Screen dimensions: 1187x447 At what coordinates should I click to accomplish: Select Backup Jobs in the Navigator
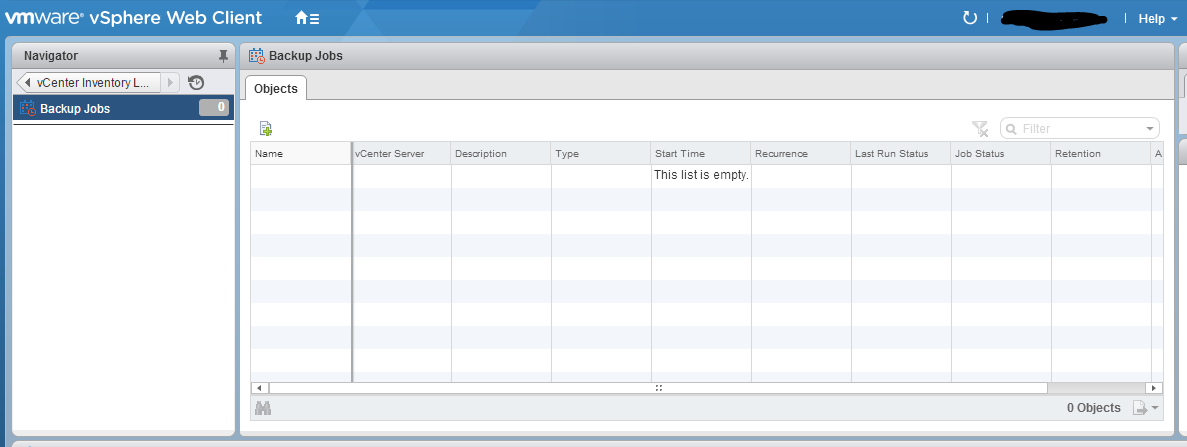pyautogui.click(x=123, y=108)
